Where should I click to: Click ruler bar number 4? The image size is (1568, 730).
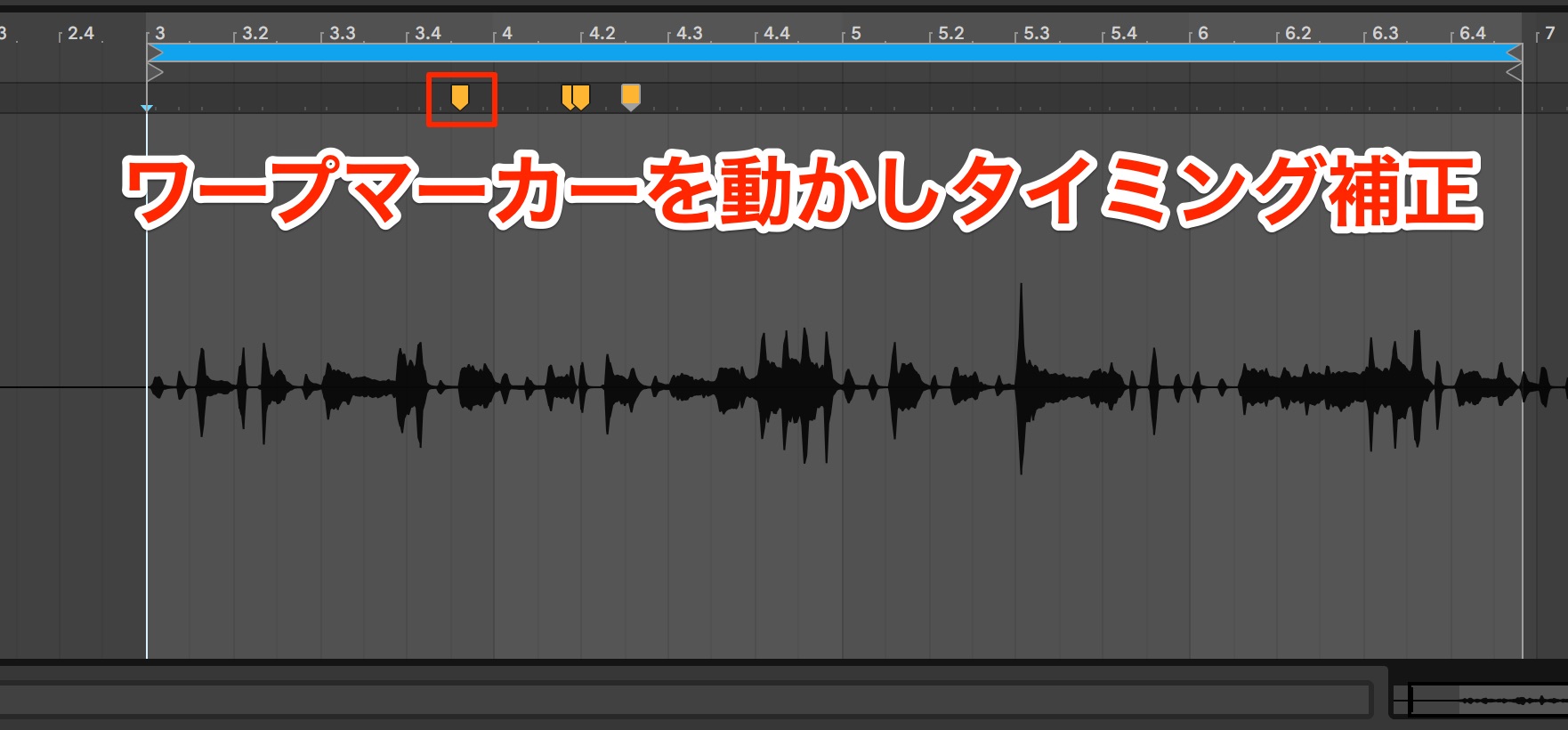pyautogui.click(x=507, y=33)
